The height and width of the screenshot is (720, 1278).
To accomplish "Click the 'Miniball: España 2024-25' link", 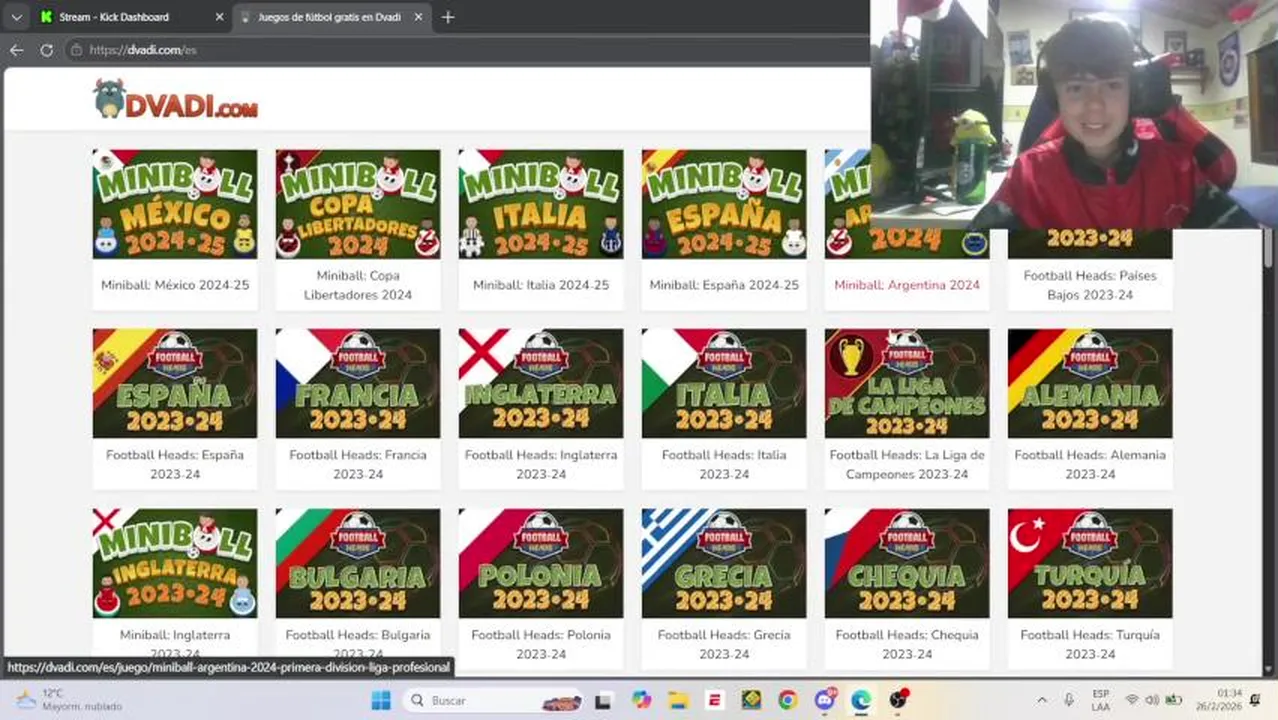I will (724, 285).
